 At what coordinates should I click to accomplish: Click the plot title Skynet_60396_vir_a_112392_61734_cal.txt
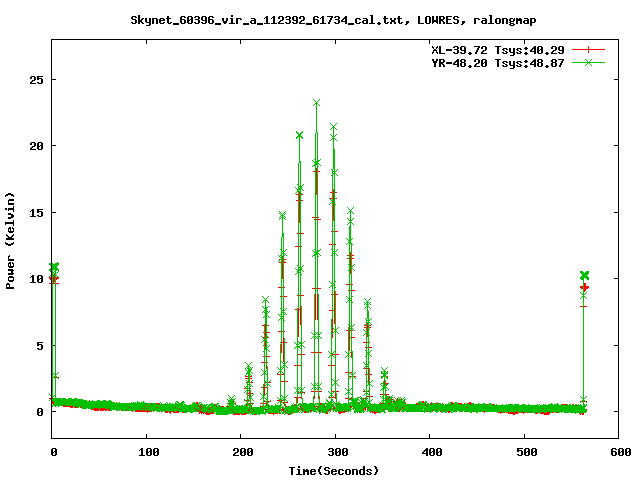[x=333, y=20]
